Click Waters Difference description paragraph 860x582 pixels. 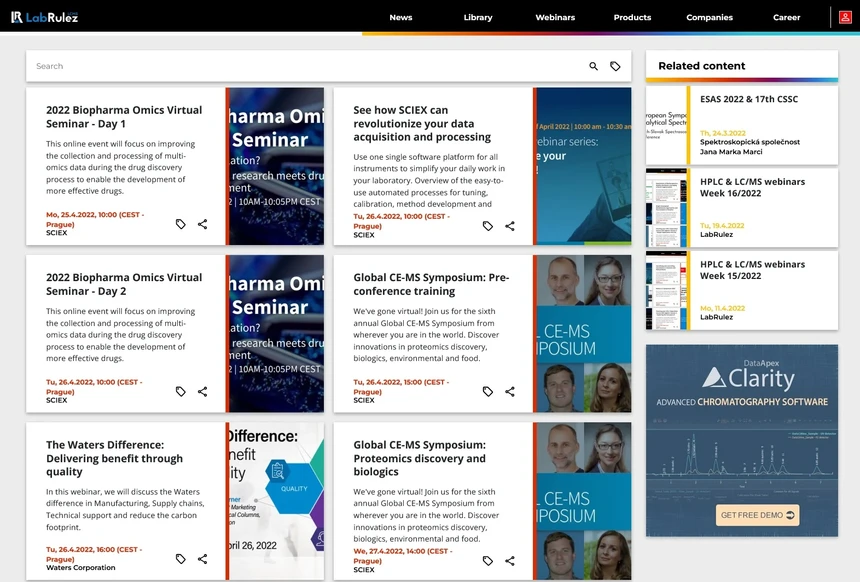point(125,509)
